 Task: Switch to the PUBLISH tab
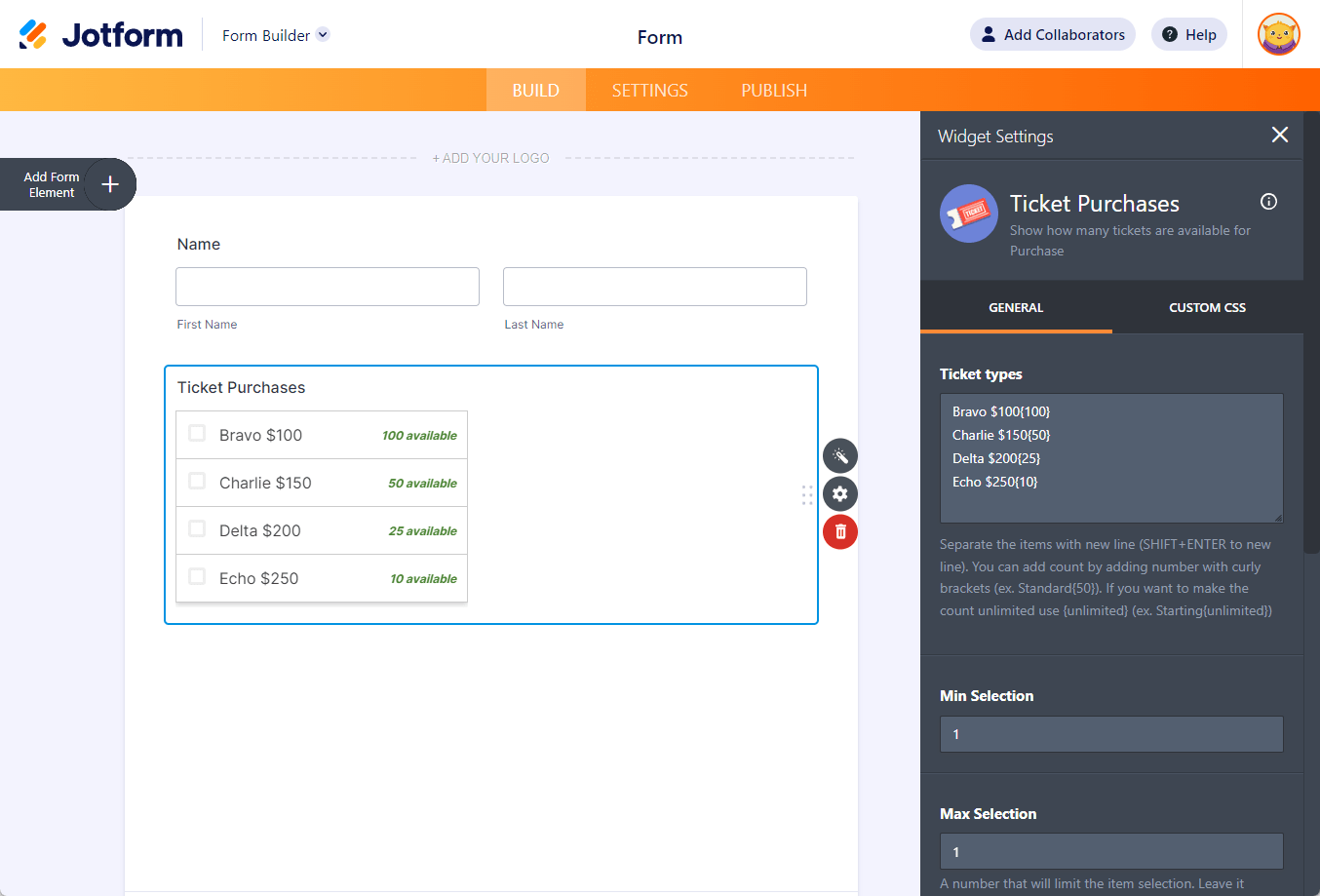(774, 90)
